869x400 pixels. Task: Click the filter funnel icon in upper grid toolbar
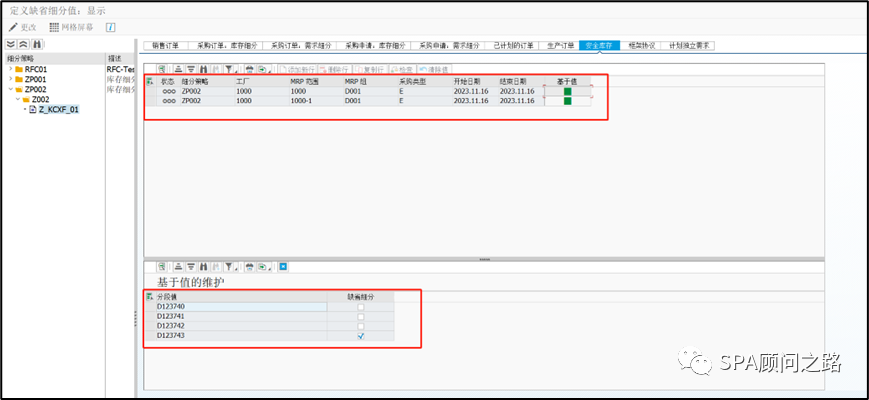[x=229, y=69]
